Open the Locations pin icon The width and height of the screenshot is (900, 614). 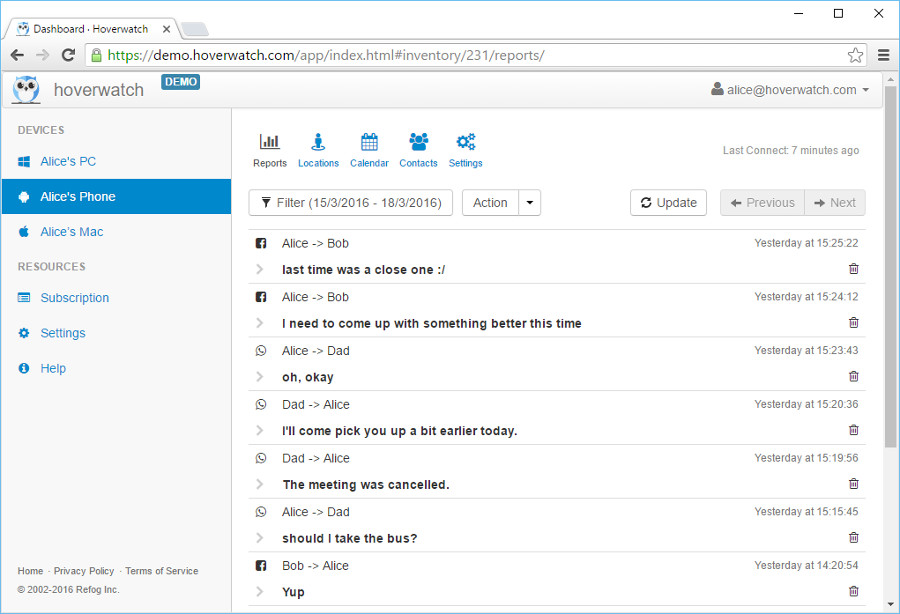point(319,142)
